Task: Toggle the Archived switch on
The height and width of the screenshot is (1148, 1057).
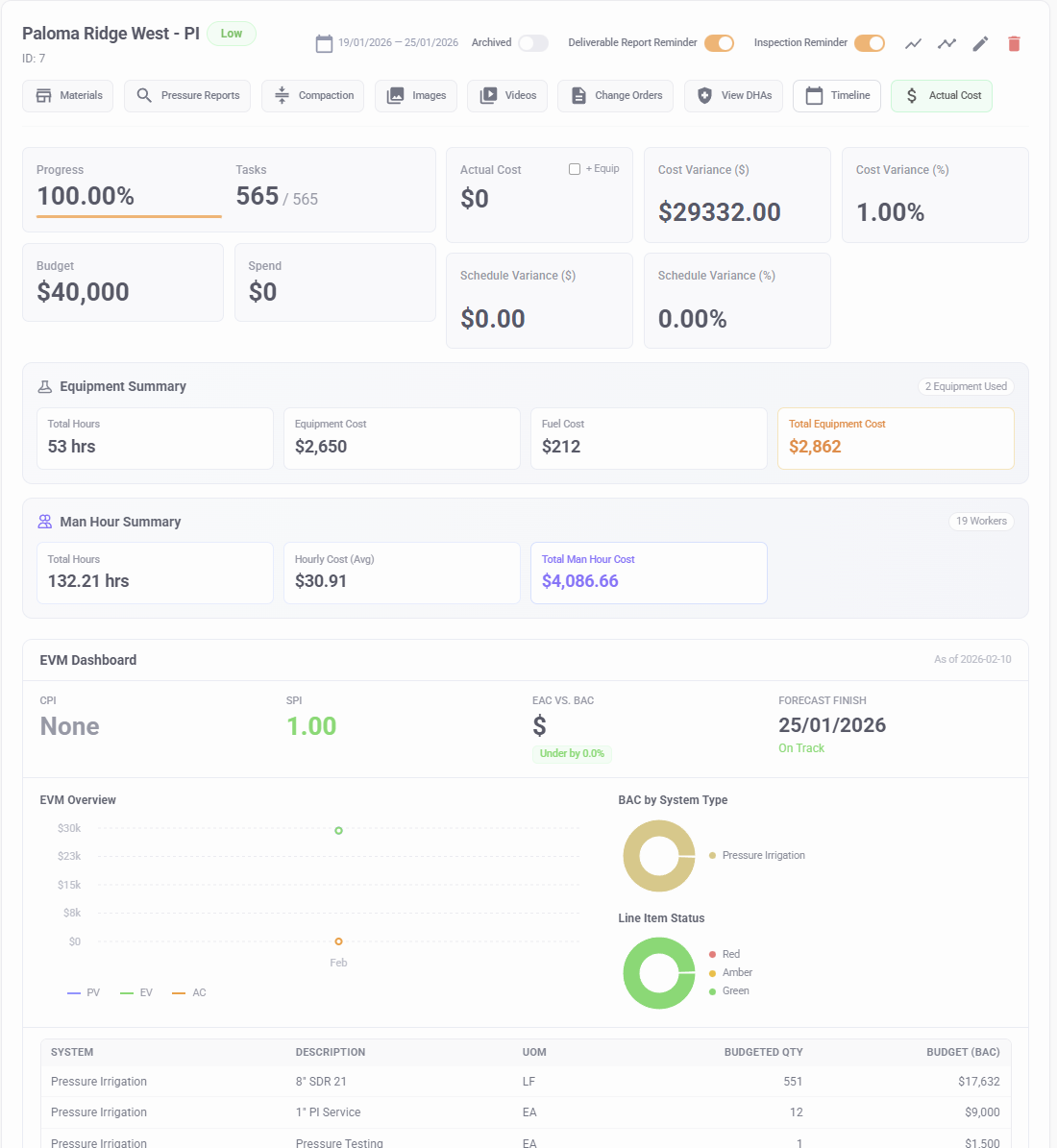Action: (x=532, y=43)
